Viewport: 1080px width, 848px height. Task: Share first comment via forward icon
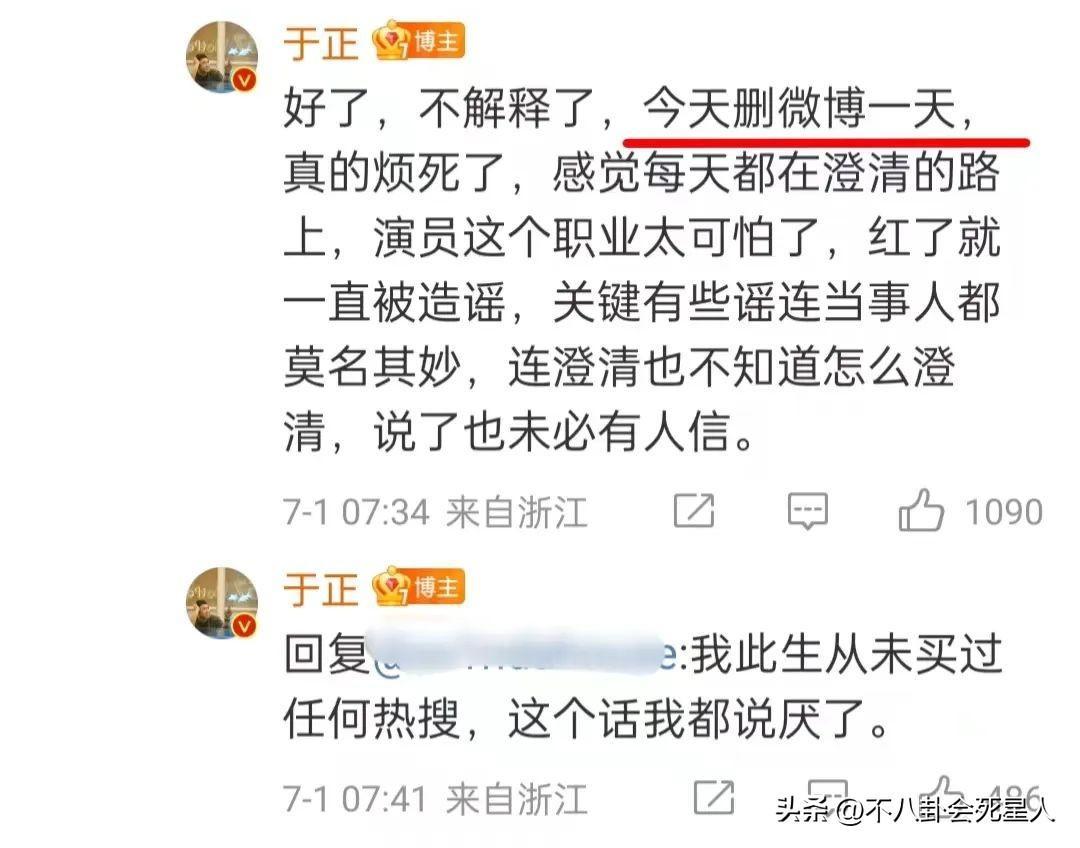(x=694, y=510)
